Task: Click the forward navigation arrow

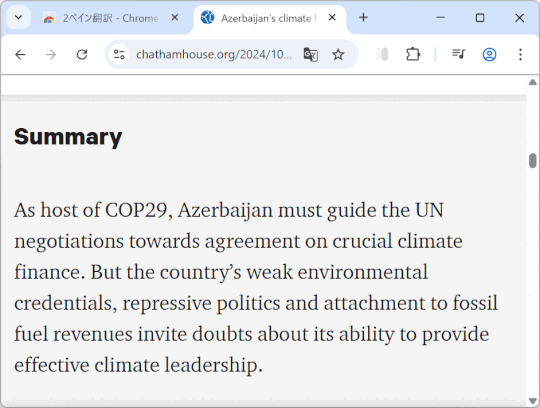Action: (x=51, y=54)
